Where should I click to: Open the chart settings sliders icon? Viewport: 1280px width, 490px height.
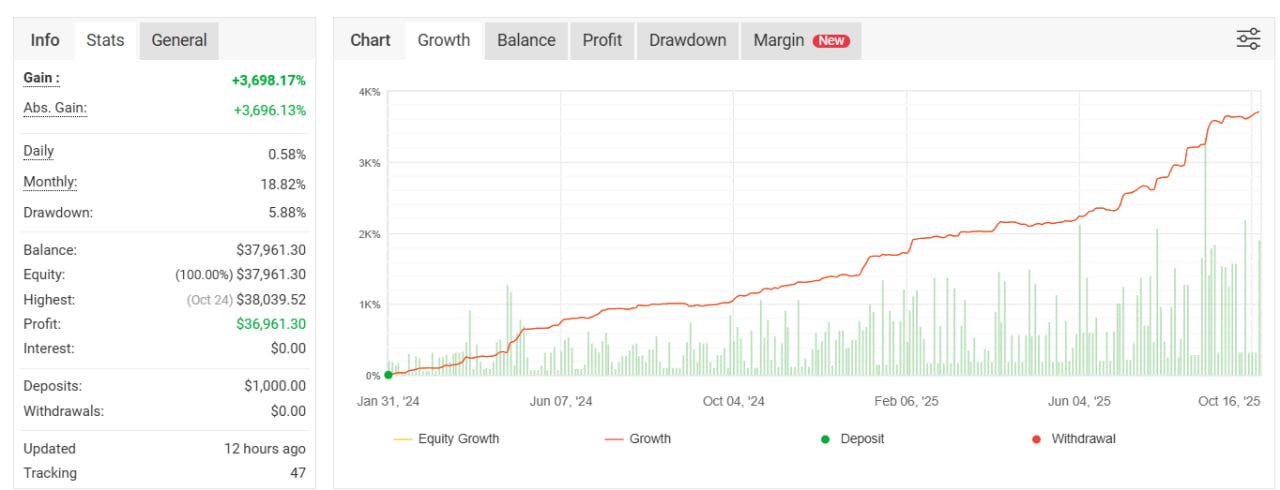(x=1248, y=40)
